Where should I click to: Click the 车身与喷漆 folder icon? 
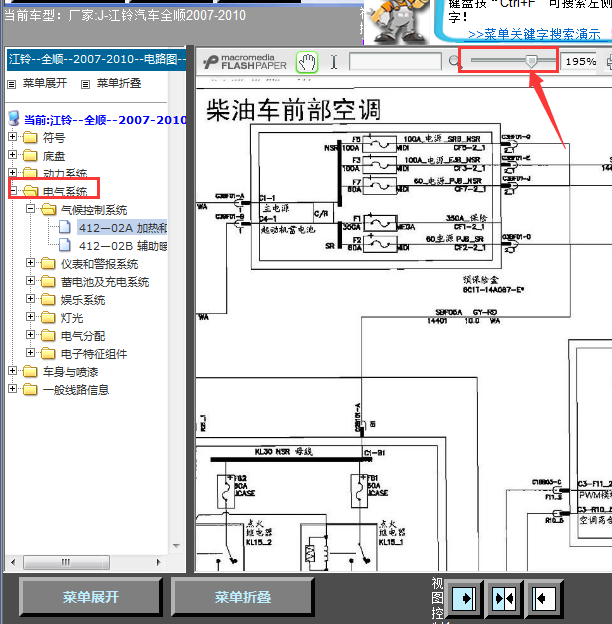click(x=30, y=371)
